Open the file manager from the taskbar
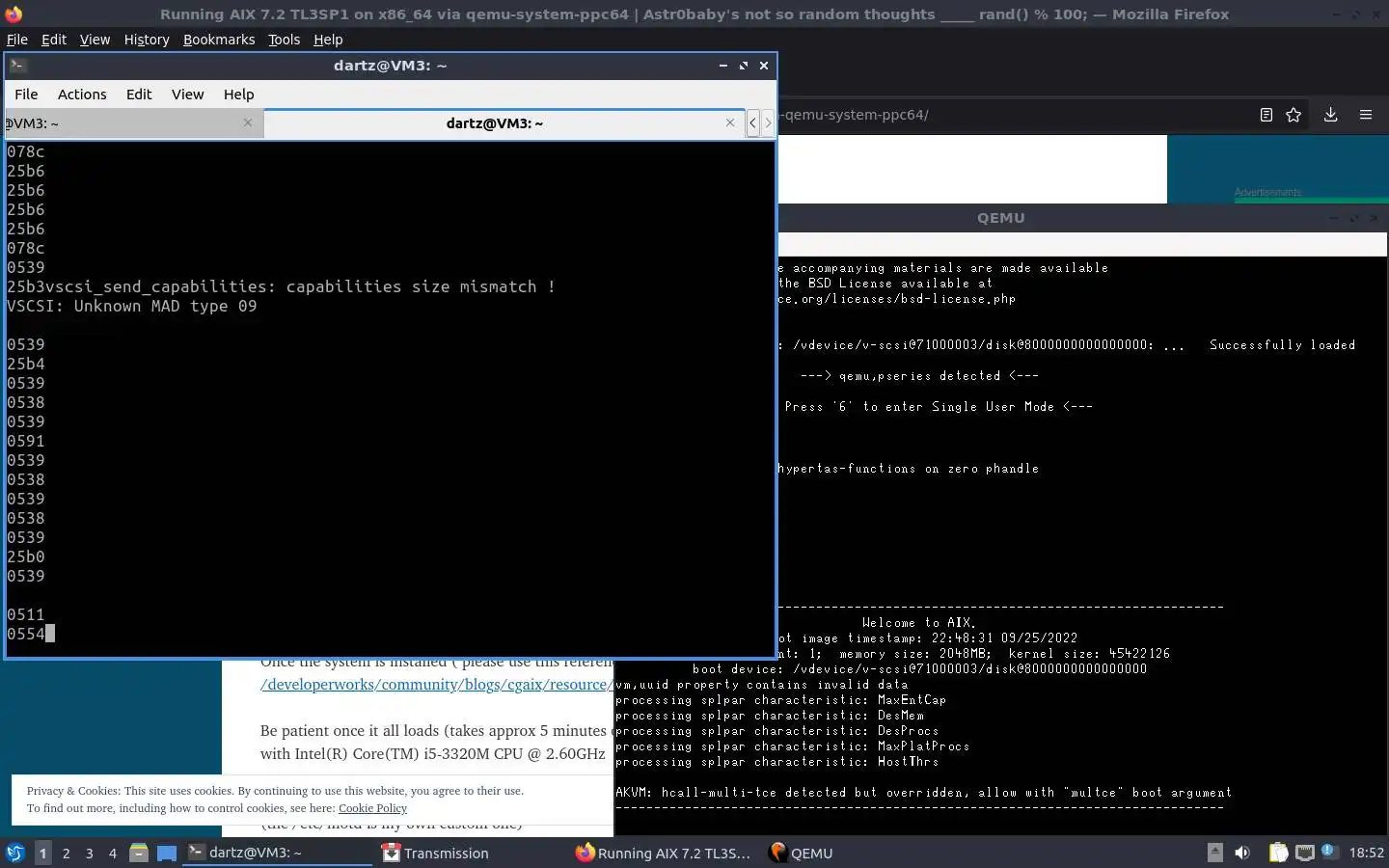This screenshot has width=1389, height=868. pos(139,853)
